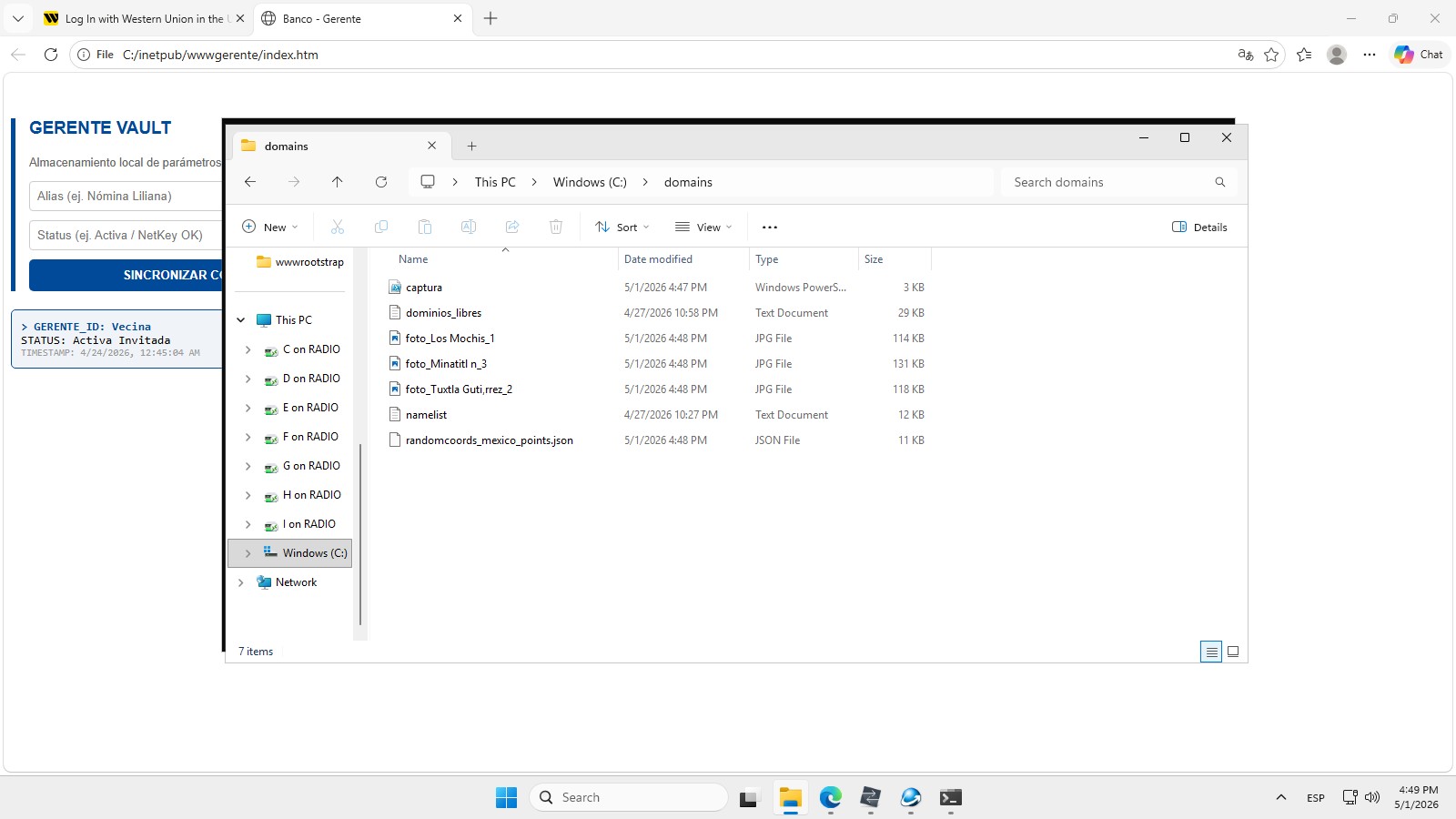
Task: Open the browser tab list chevron
Action: [18, 18]
